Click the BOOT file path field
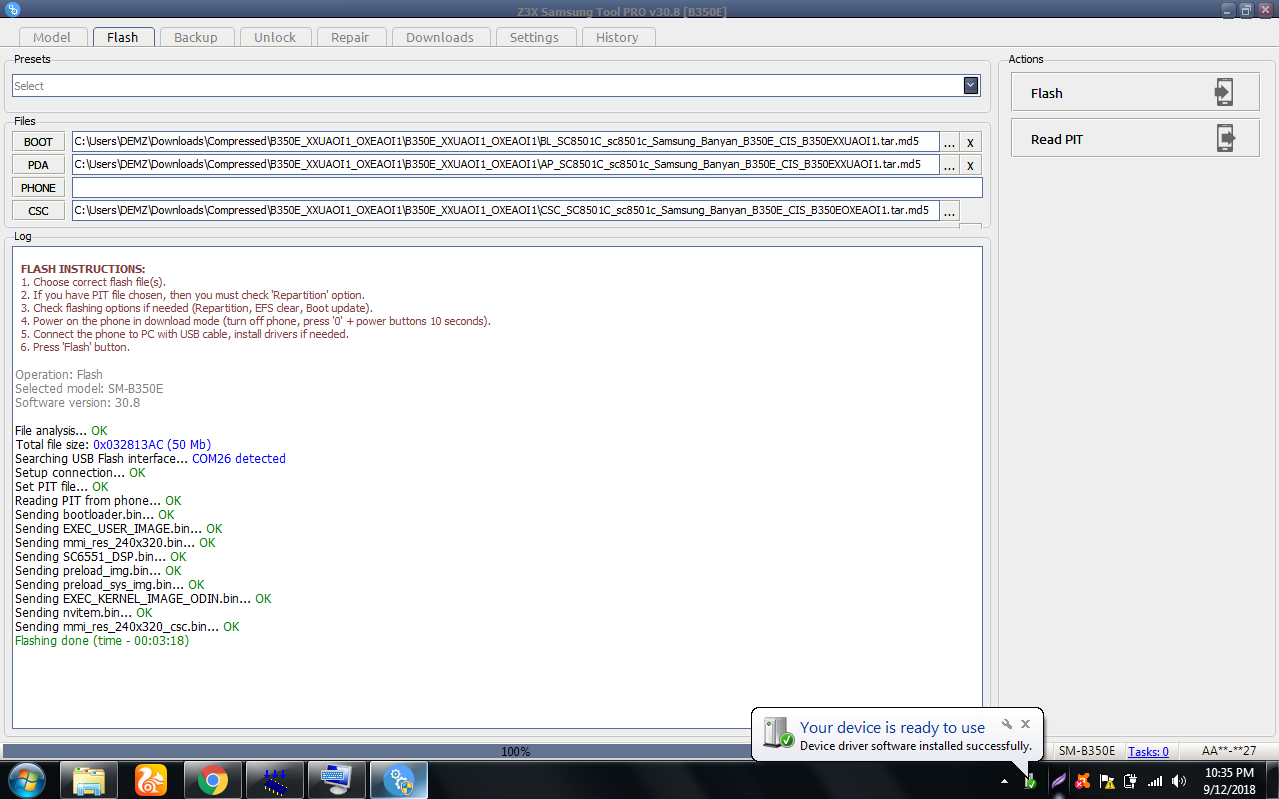 (x=505, y=142)
